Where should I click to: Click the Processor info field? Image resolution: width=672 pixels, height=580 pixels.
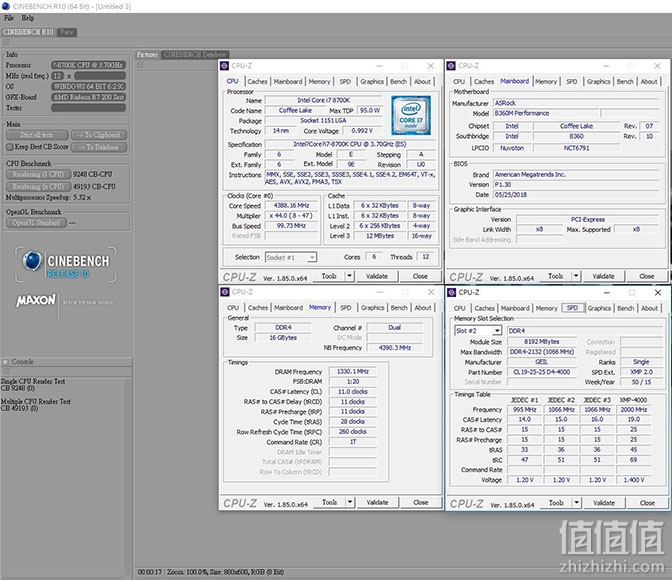(88, 65)
